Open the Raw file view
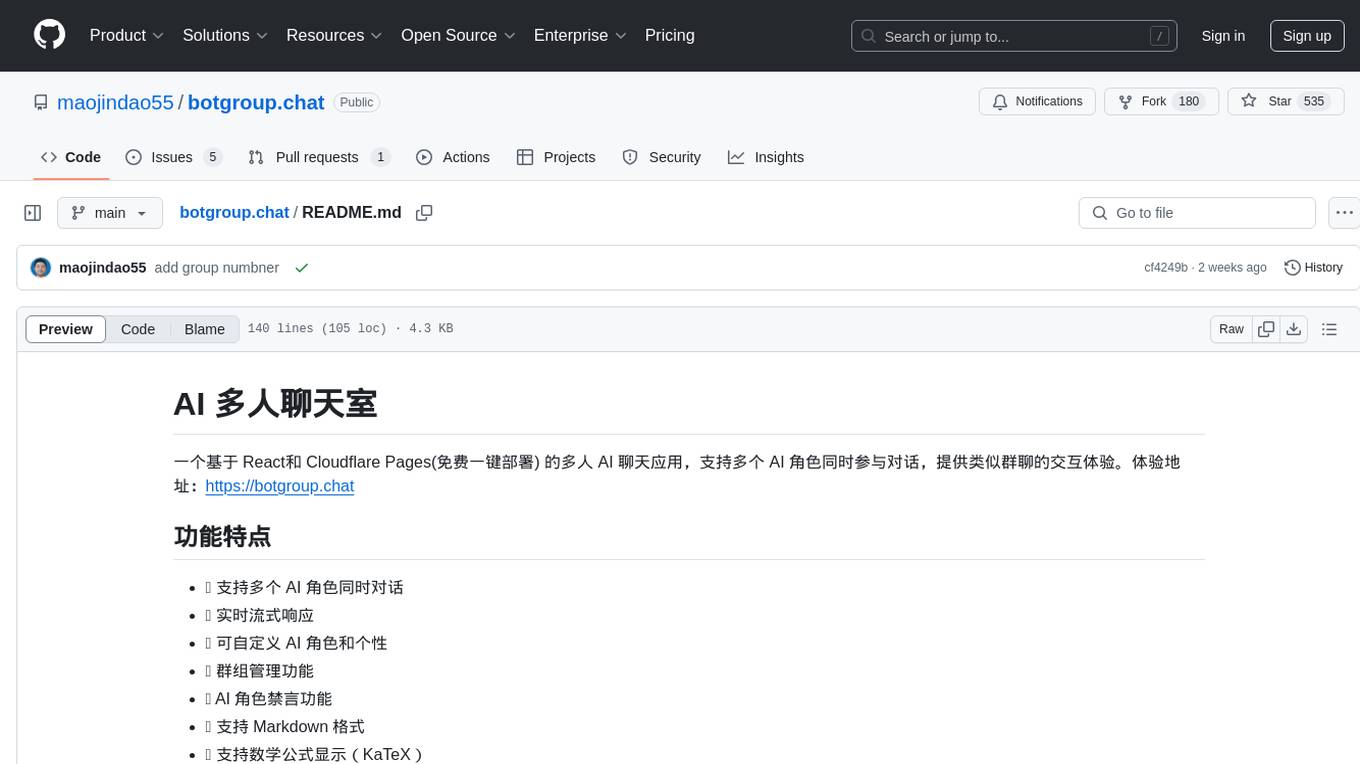The width and height of the screenshot is (1360, 764). coord(1231,329)
